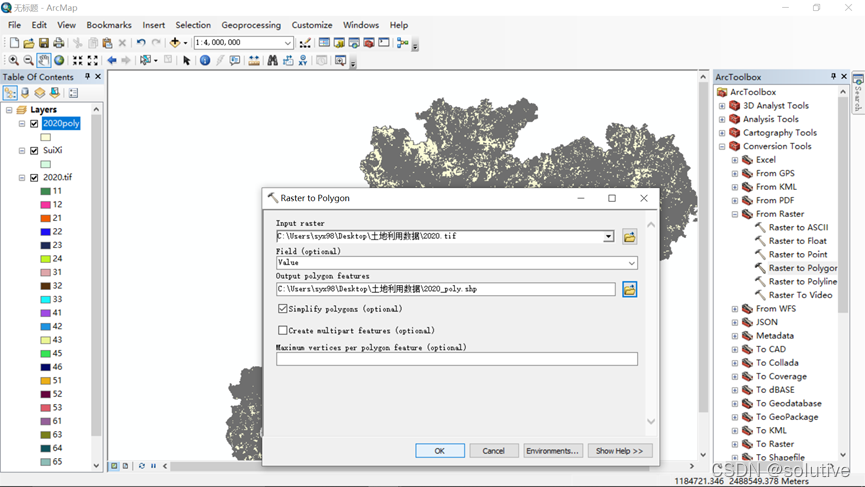
Task: Click the Maximum vertices per polygon field
Action: tap(457, 359)
